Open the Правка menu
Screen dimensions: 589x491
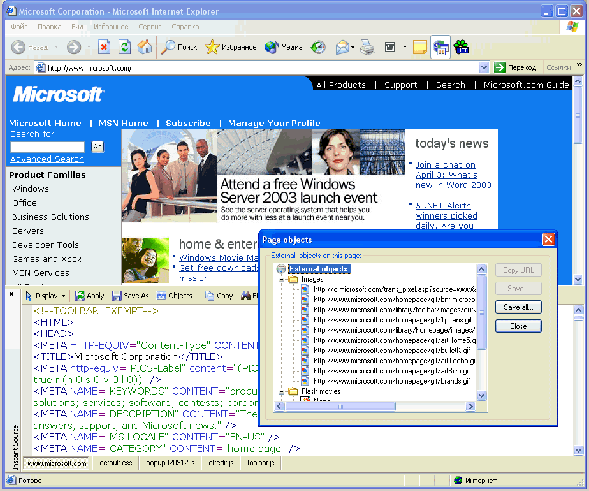[x=49, y=27]
